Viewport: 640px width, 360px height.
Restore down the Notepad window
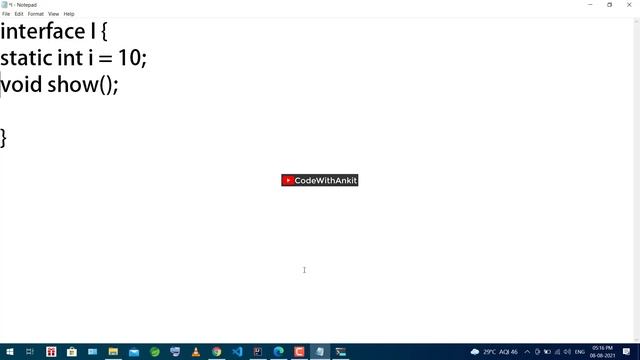click(x=609, y=4)
